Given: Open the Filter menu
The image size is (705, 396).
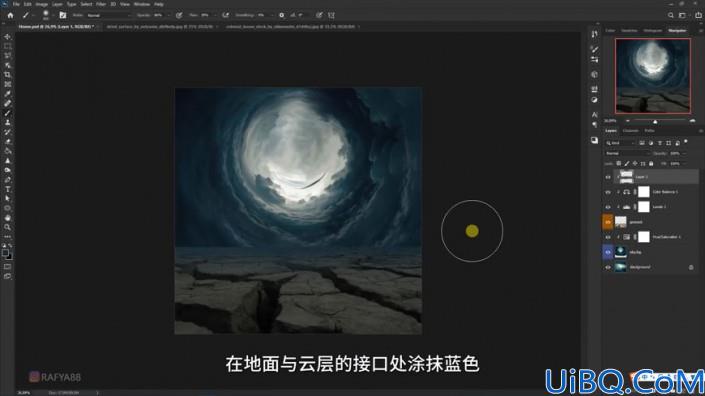Looking at the screenshot, I should click(101, 4).
